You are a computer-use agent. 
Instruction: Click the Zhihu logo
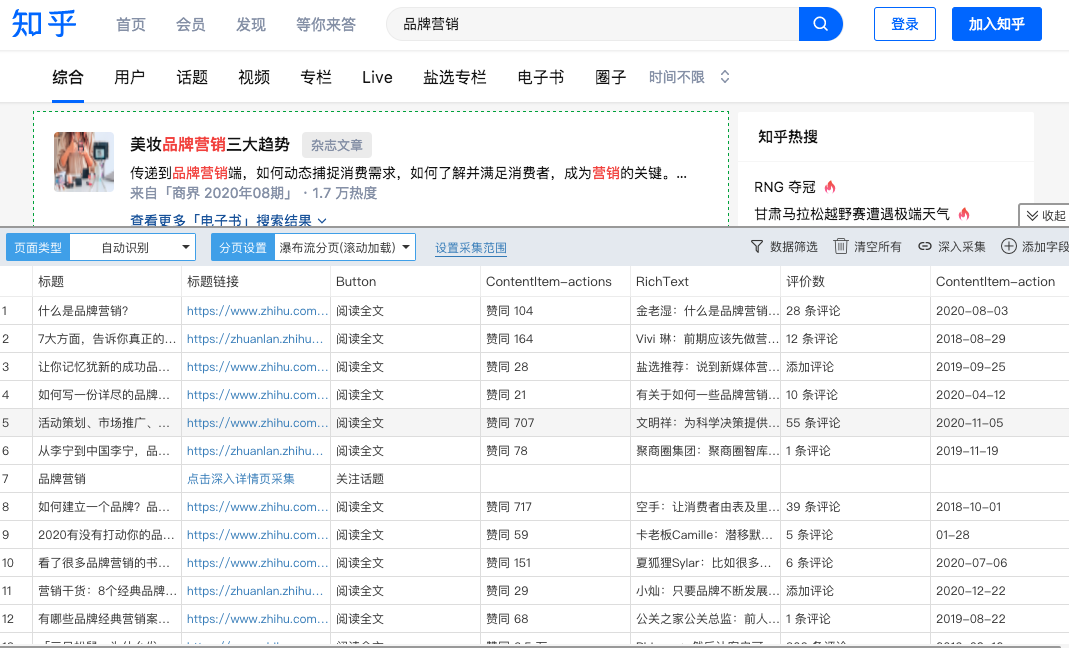[44, 24]
